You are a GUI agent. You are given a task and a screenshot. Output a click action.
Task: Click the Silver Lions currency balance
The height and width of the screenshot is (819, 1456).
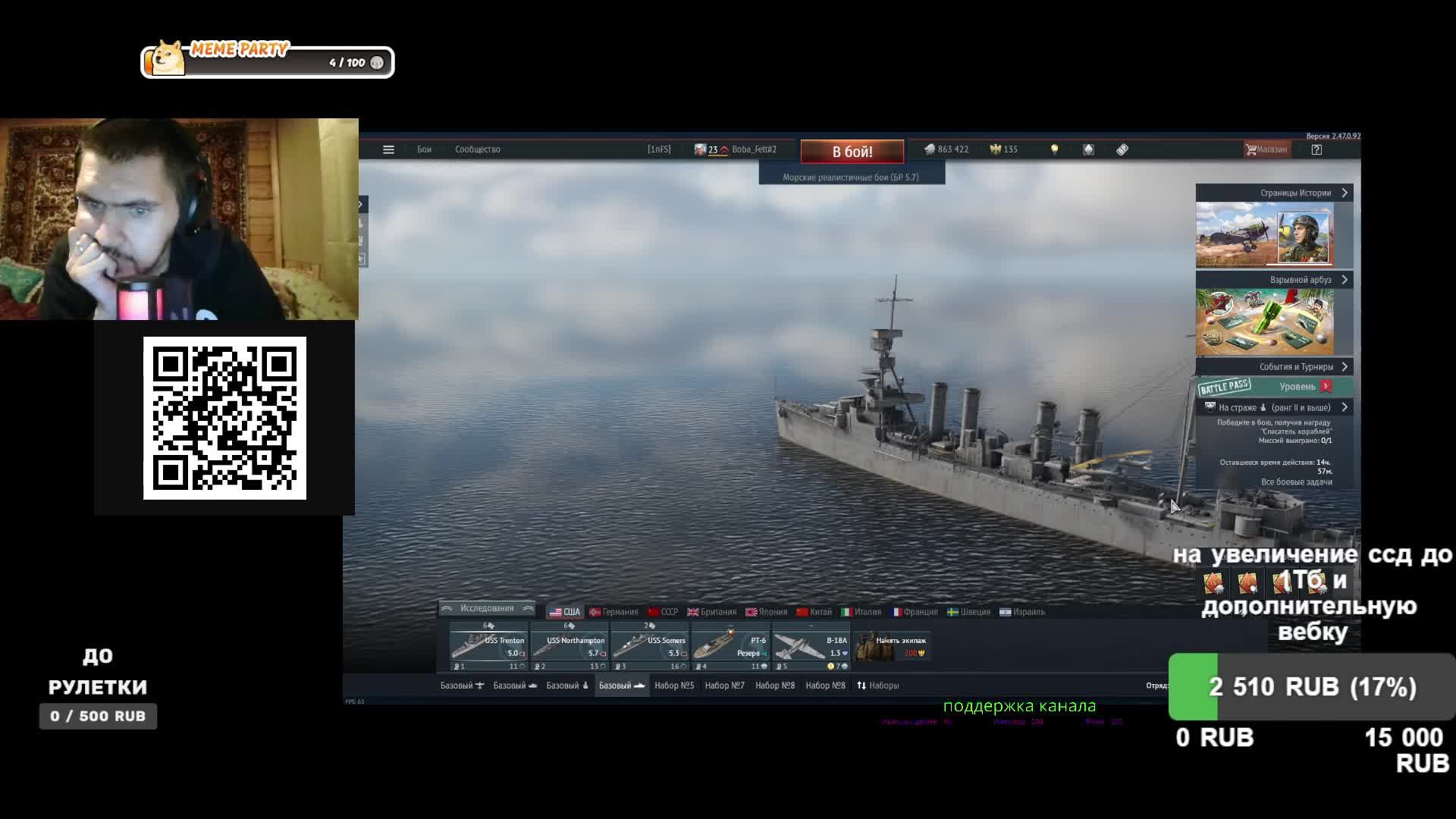[946, 149]
